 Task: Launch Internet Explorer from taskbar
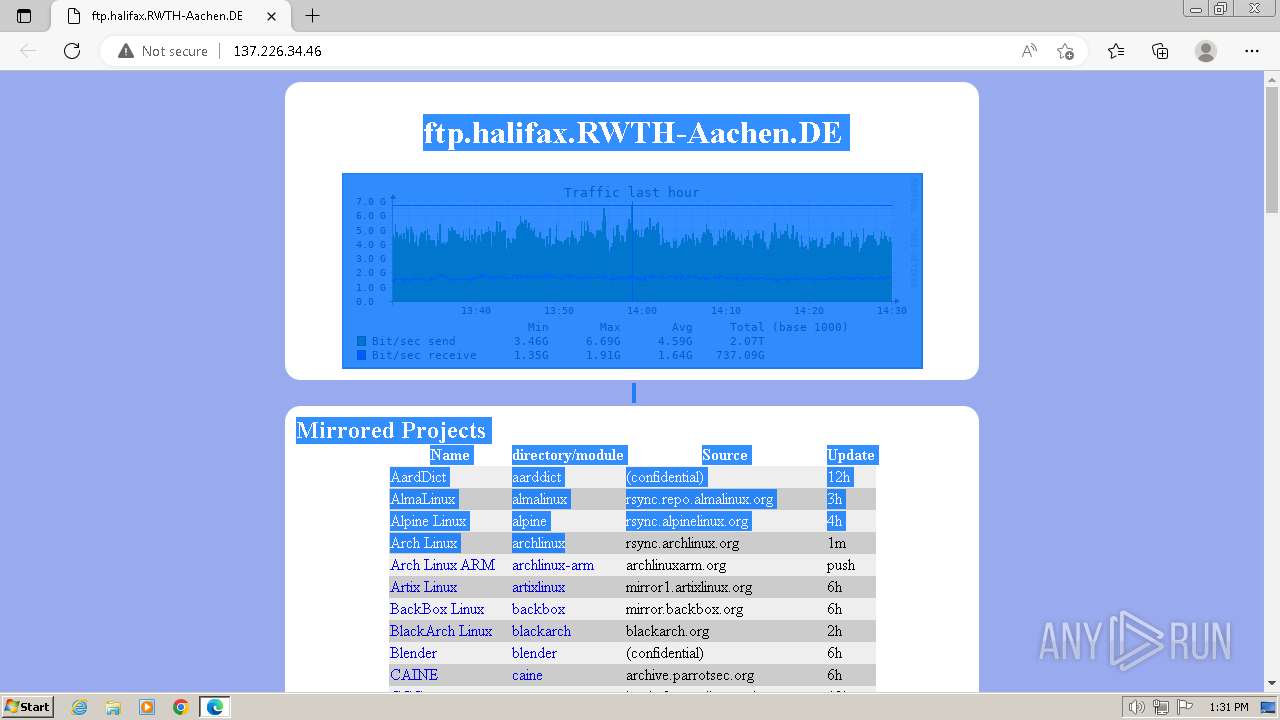point(79,707)
